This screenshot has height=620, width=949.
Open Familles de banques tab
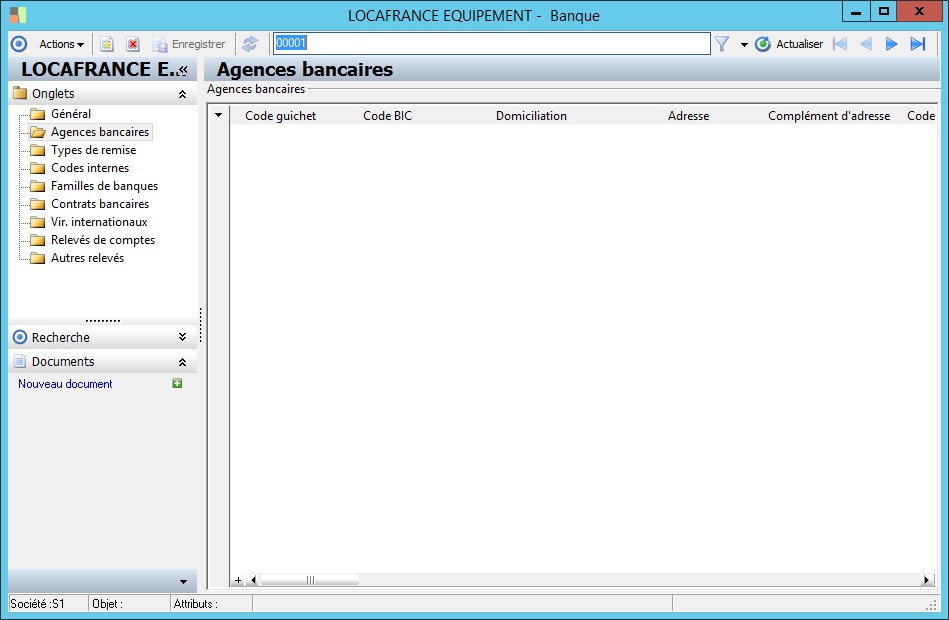coord(104,186)
